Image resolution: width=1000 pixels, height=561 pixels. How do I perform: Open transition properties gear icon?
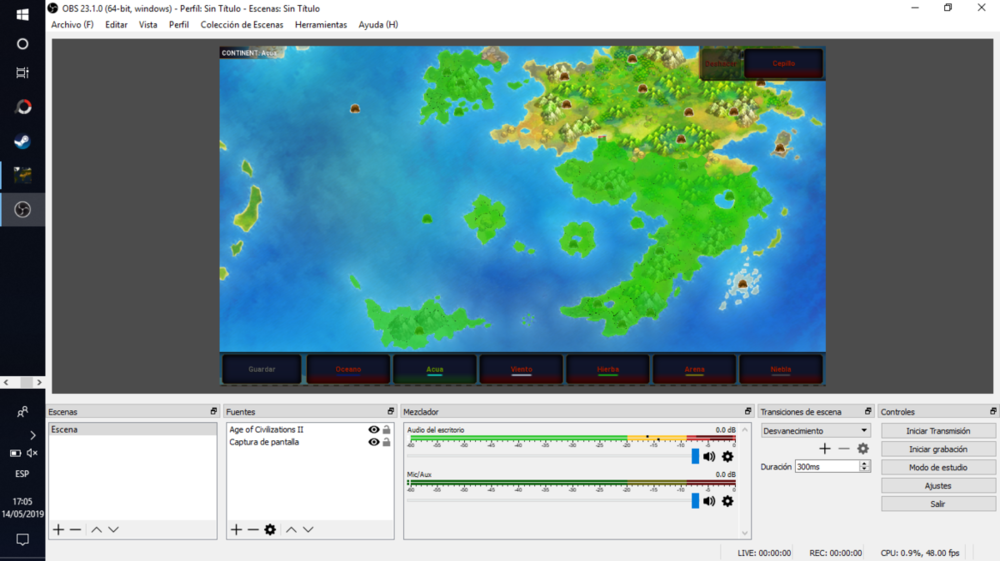tap(863, 449)
